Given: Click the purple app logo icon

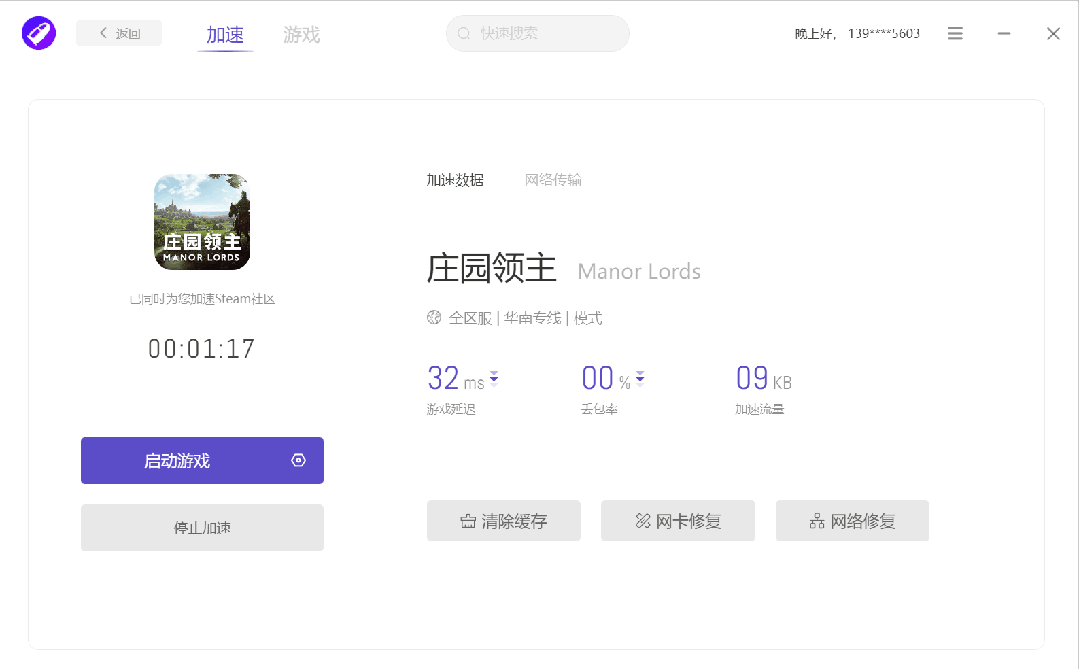Looking at the screenshot, I should (39, 33).
